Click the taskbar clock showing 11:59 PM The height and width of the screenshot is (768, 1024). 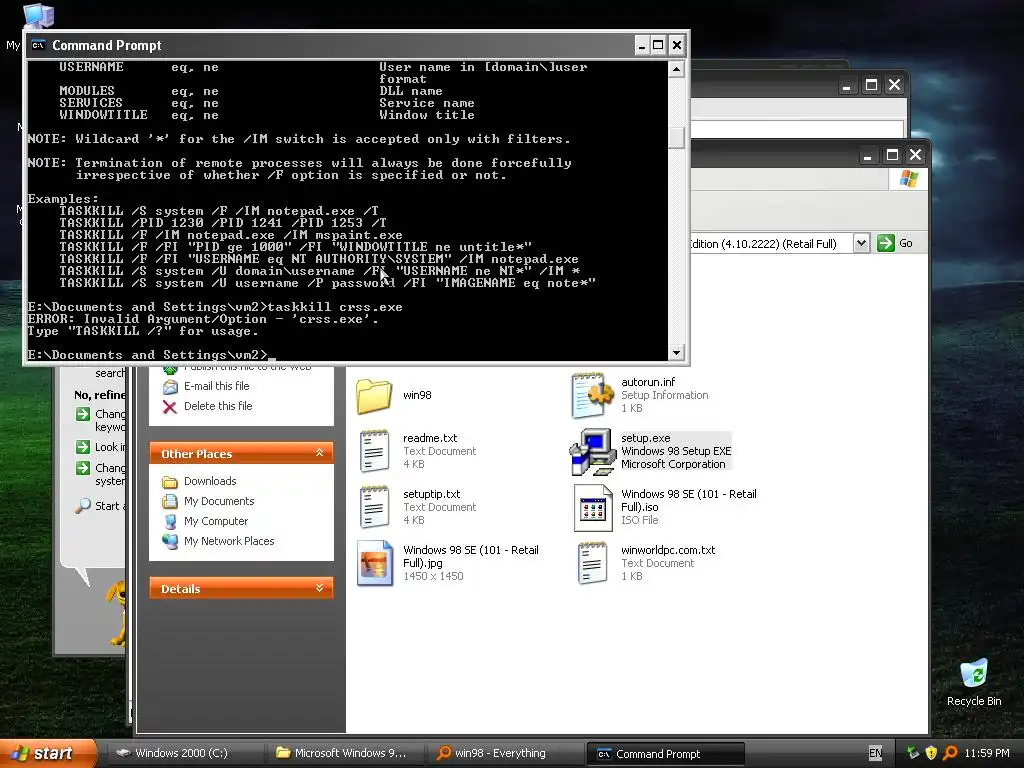coord(987,753)
